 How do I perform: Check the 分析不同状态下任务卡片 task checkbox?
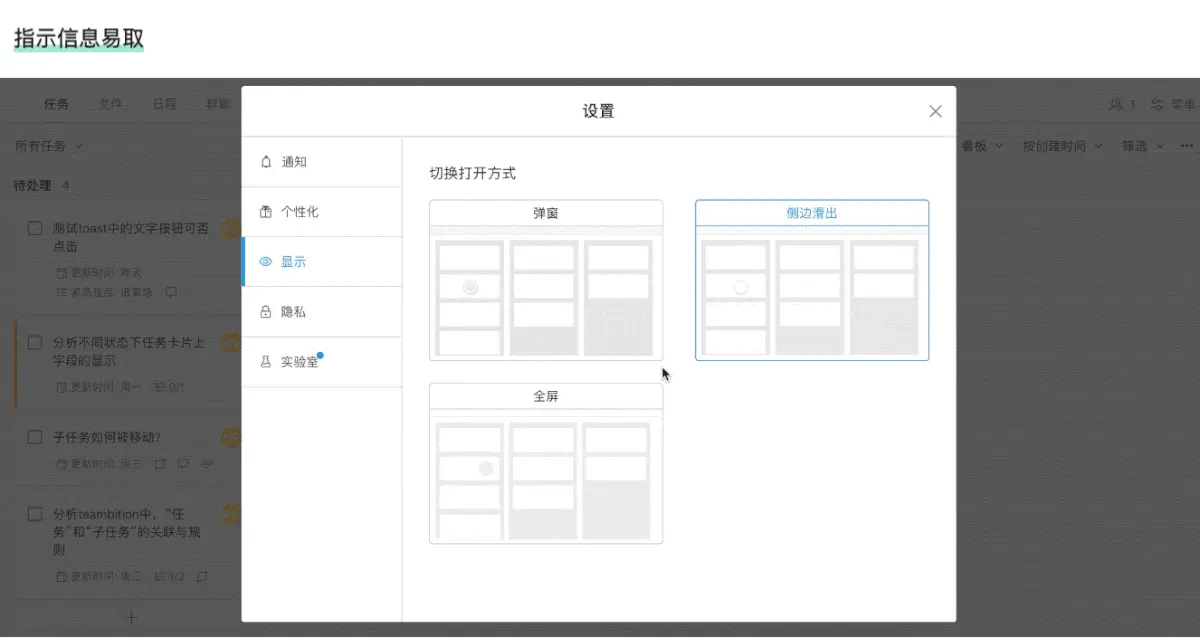(x=35, y=343)
